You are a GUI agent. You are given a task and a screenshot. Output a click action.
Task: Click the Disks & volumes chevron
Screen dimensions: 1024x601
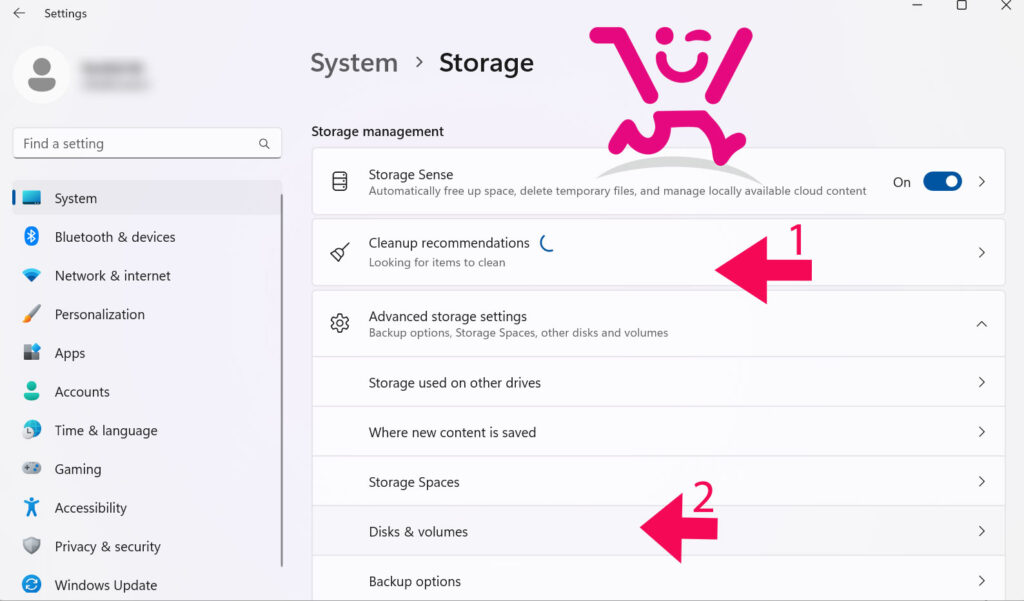(982, 531)
